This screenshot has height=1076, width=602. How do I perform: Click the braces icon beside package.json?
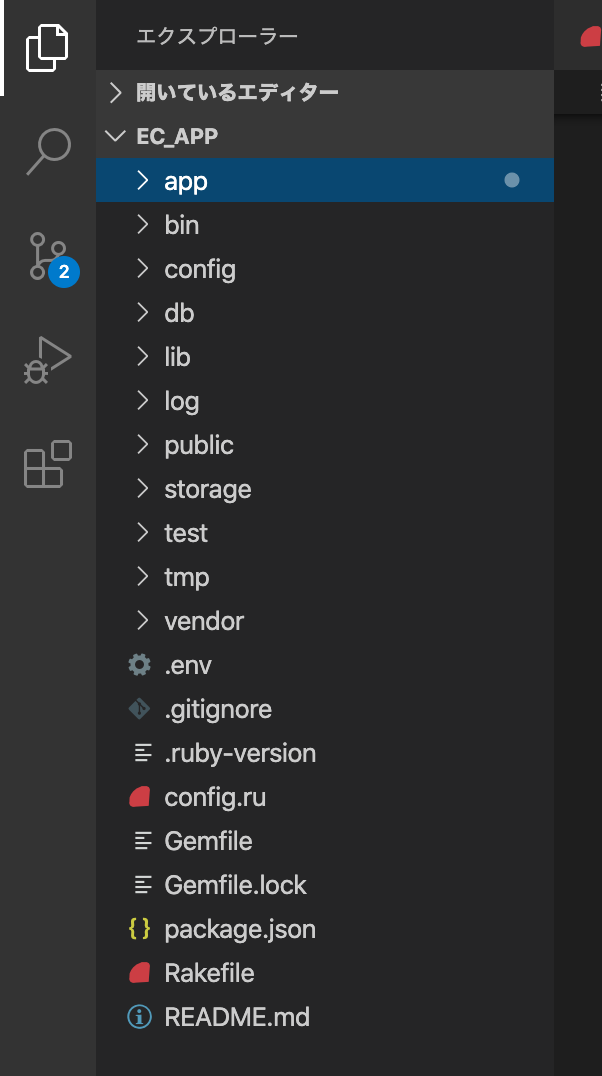tap(139, 928)
